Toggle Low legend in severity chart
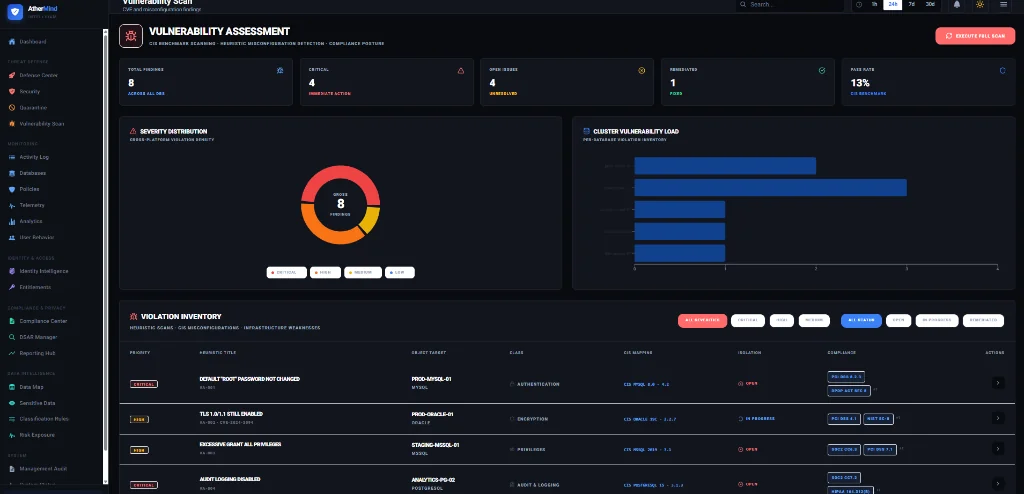This screenshot has height=494, width=1024. 400,272
